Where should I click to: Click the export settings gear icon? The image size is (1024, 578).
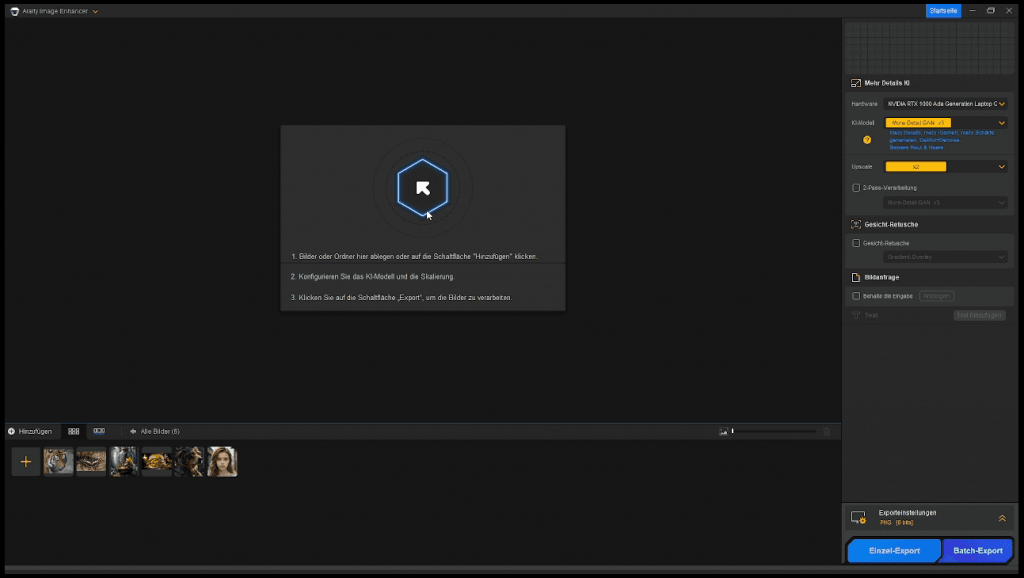[858, 518]
